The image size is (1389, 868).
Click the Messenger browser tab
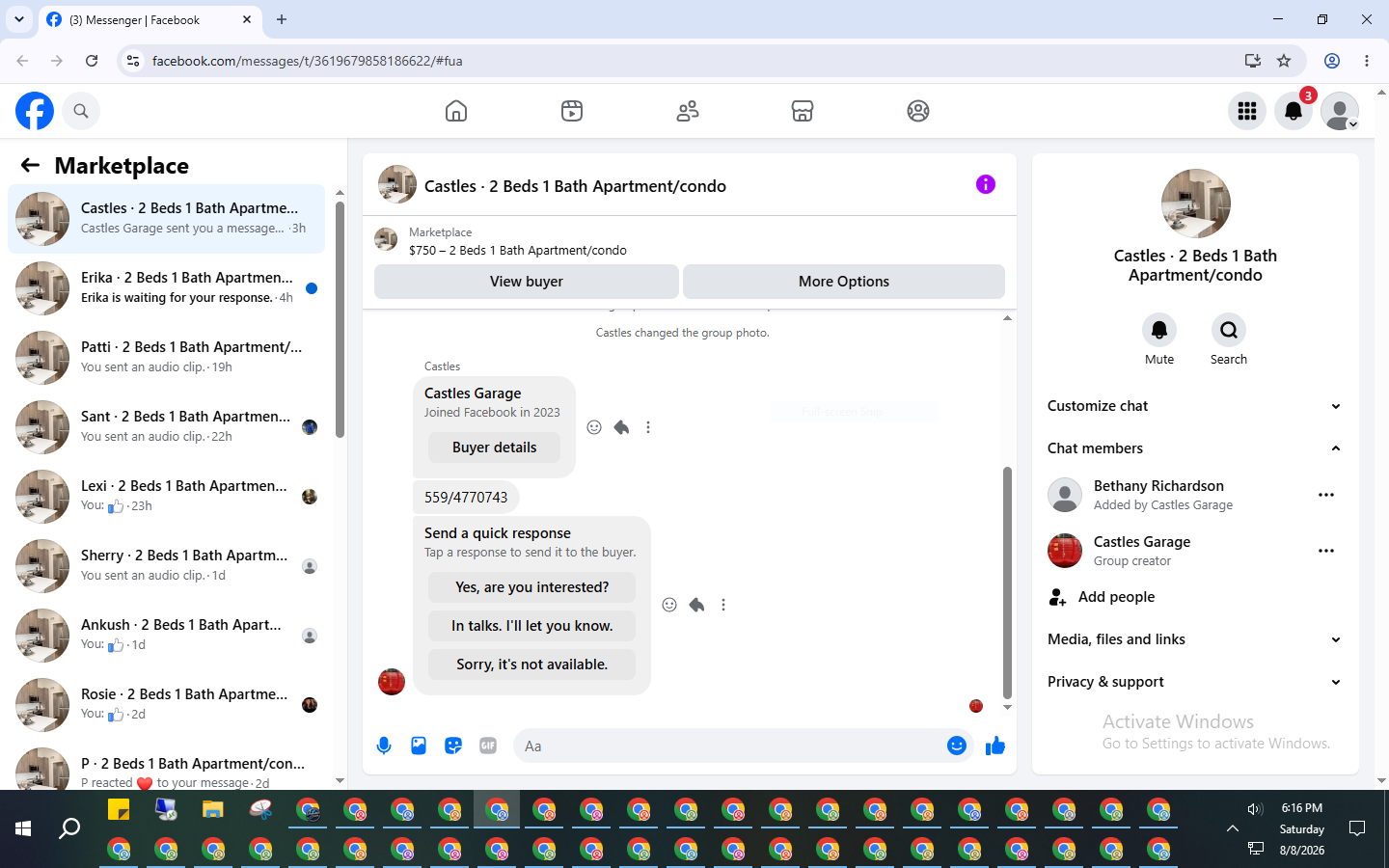point(150,19)
